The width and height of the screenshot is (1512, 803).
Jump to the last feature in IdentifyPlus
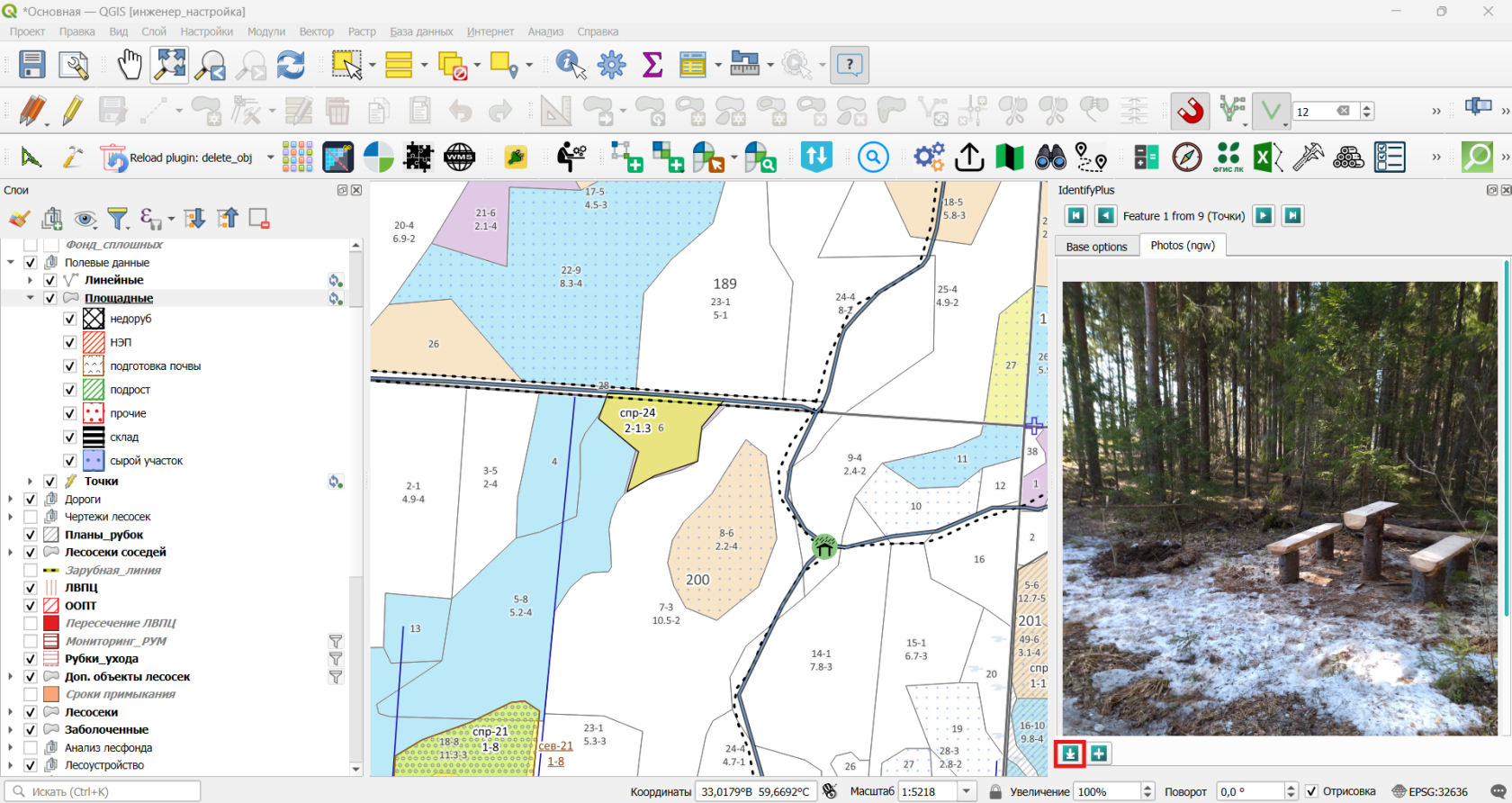1292,216
